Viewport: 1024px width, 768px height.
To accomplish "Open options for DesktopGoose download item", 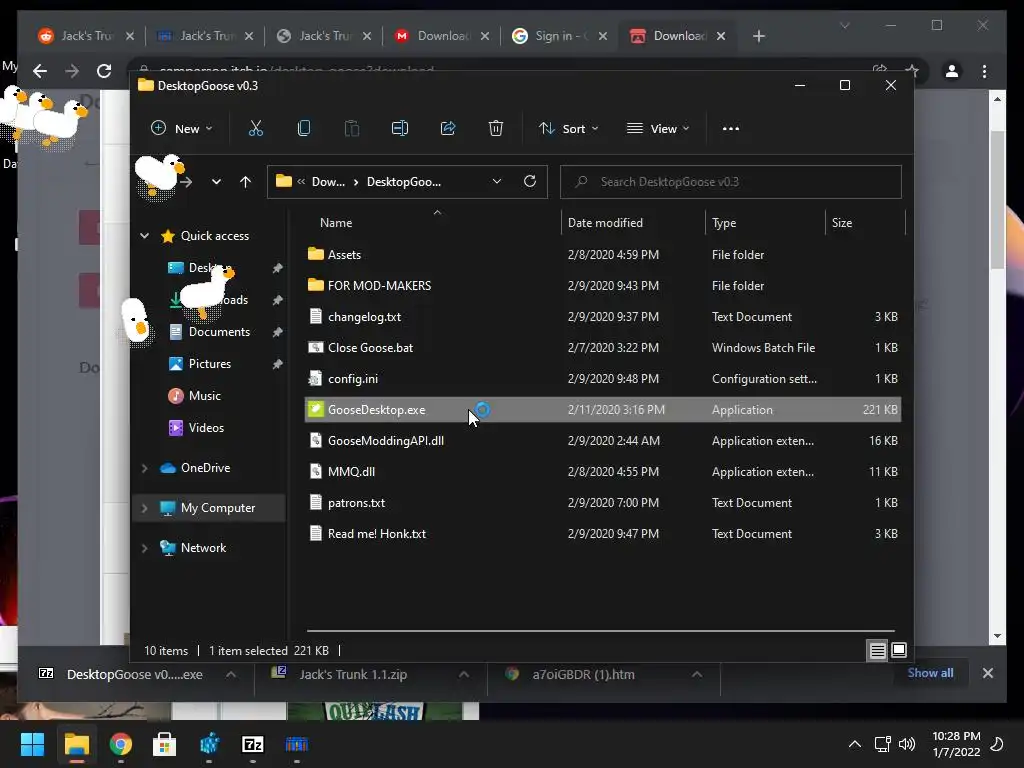I will pos(231,674).
